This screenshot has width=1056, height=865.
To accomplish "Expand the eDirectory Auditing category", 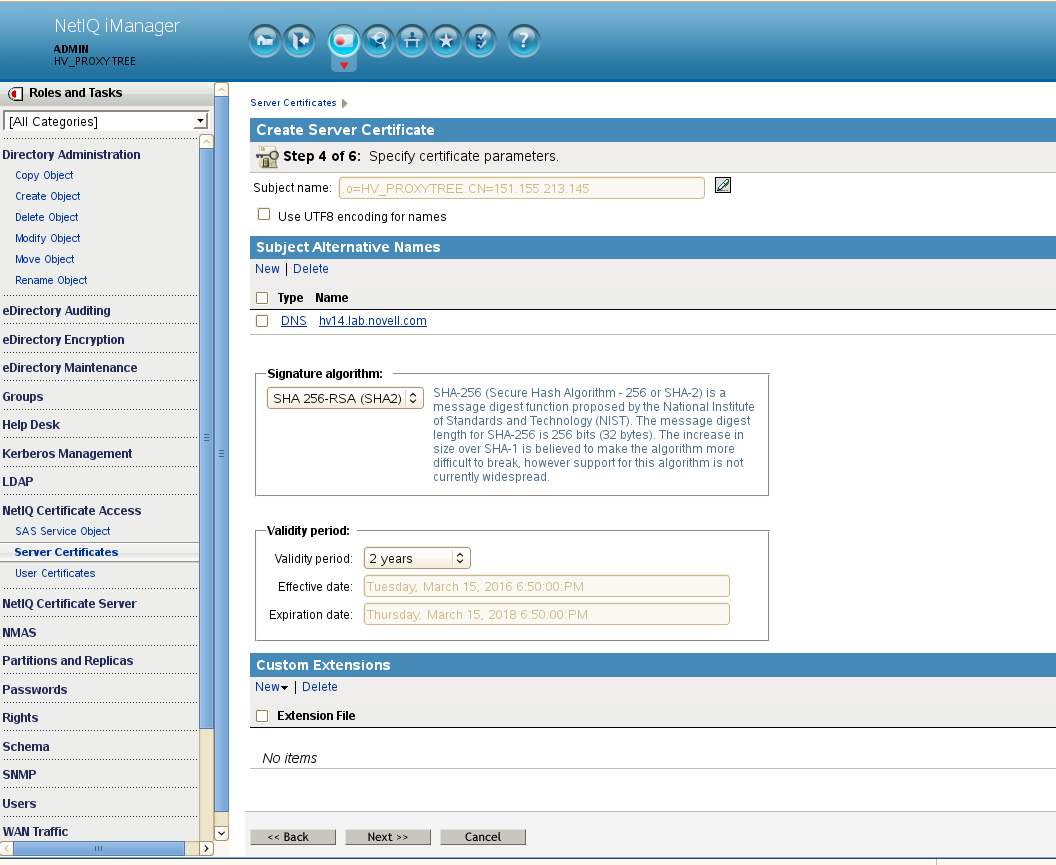I will pos(57,311).
